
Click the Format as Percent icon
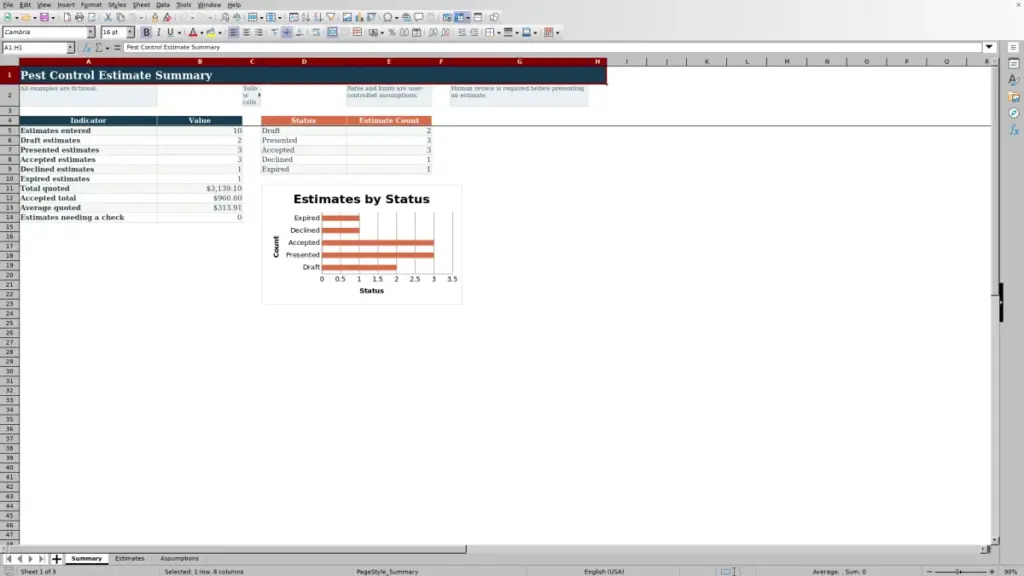392,32
